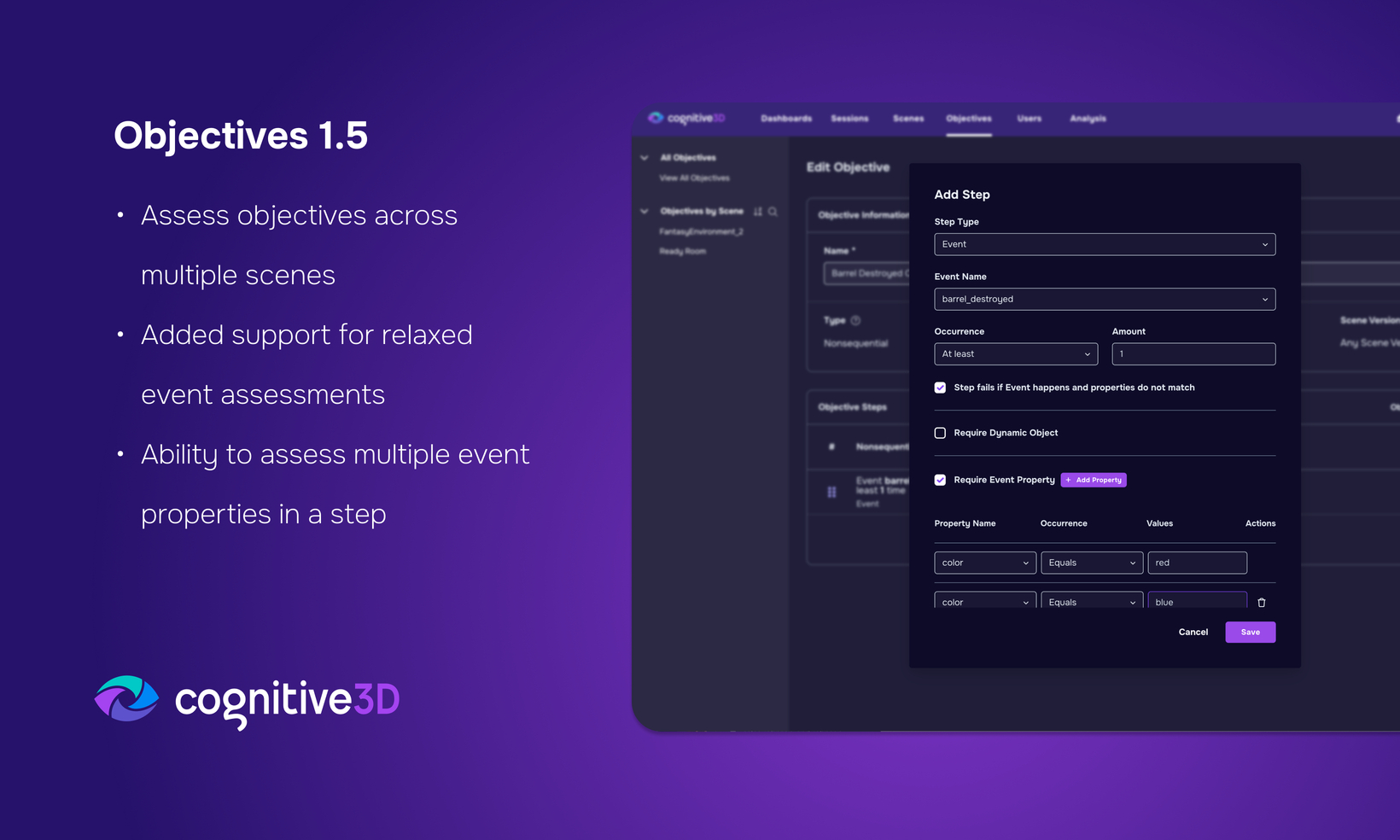
Task: Open the color dropdown in the blue row
Action: (x=985, y=600)
